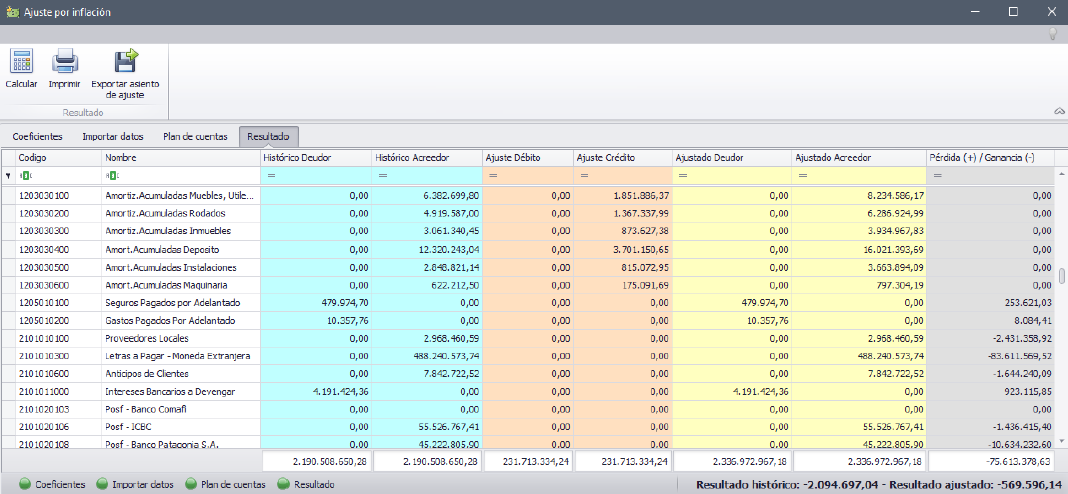
Task: Click the Calcular calculator icon
Action: point(21,63)
